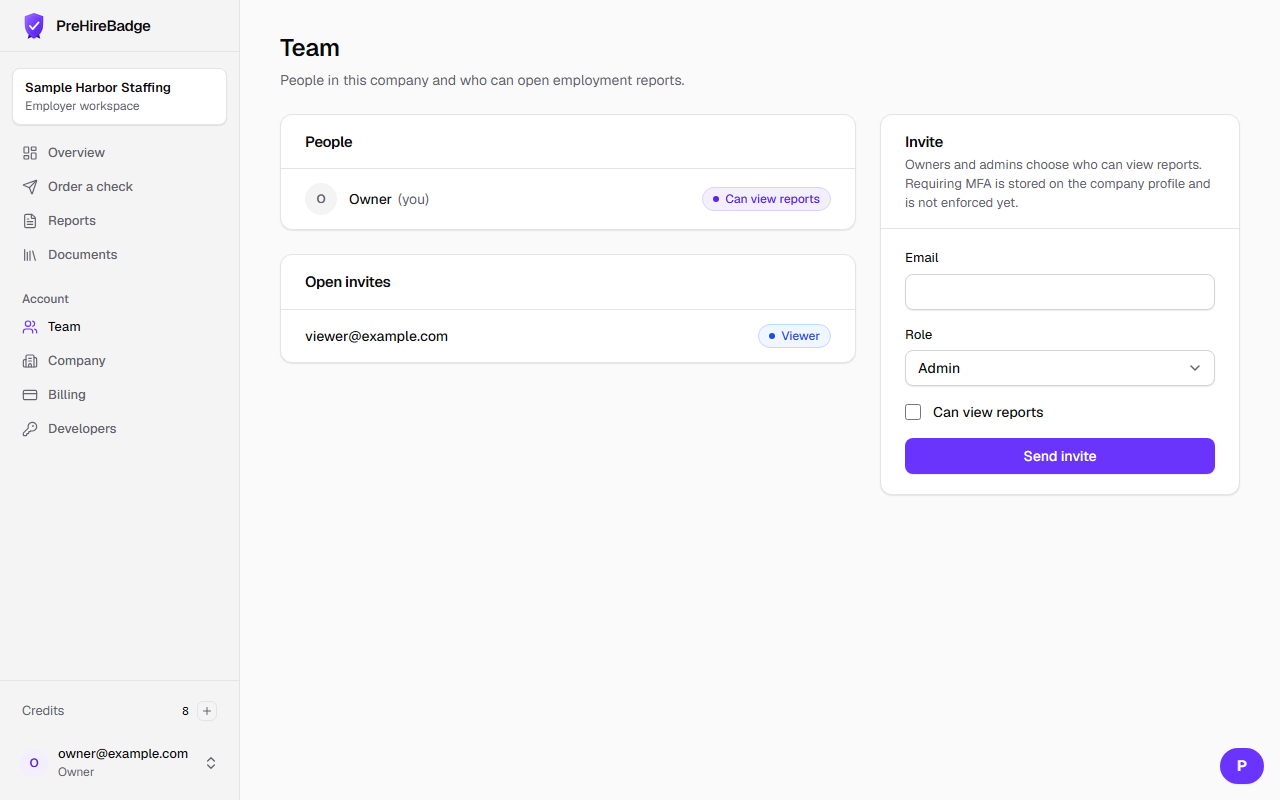
Task: Click the Email input field
Action: pos(1060,292)
